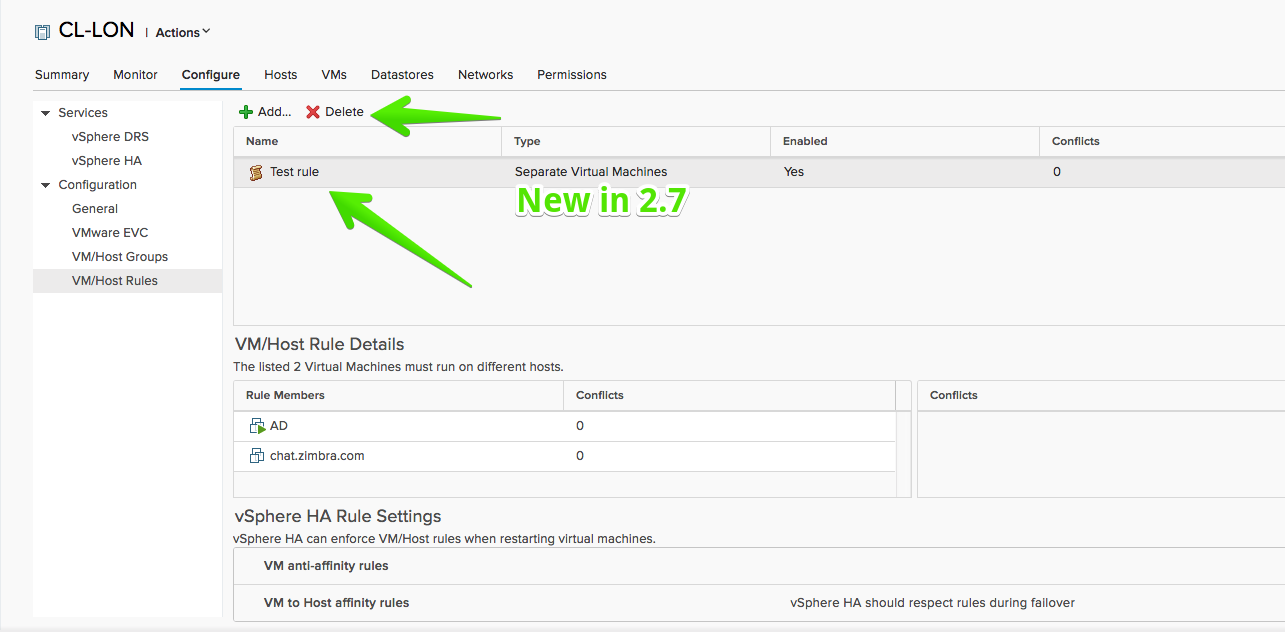Open VM/Host Groups section

tap(120, 257)
